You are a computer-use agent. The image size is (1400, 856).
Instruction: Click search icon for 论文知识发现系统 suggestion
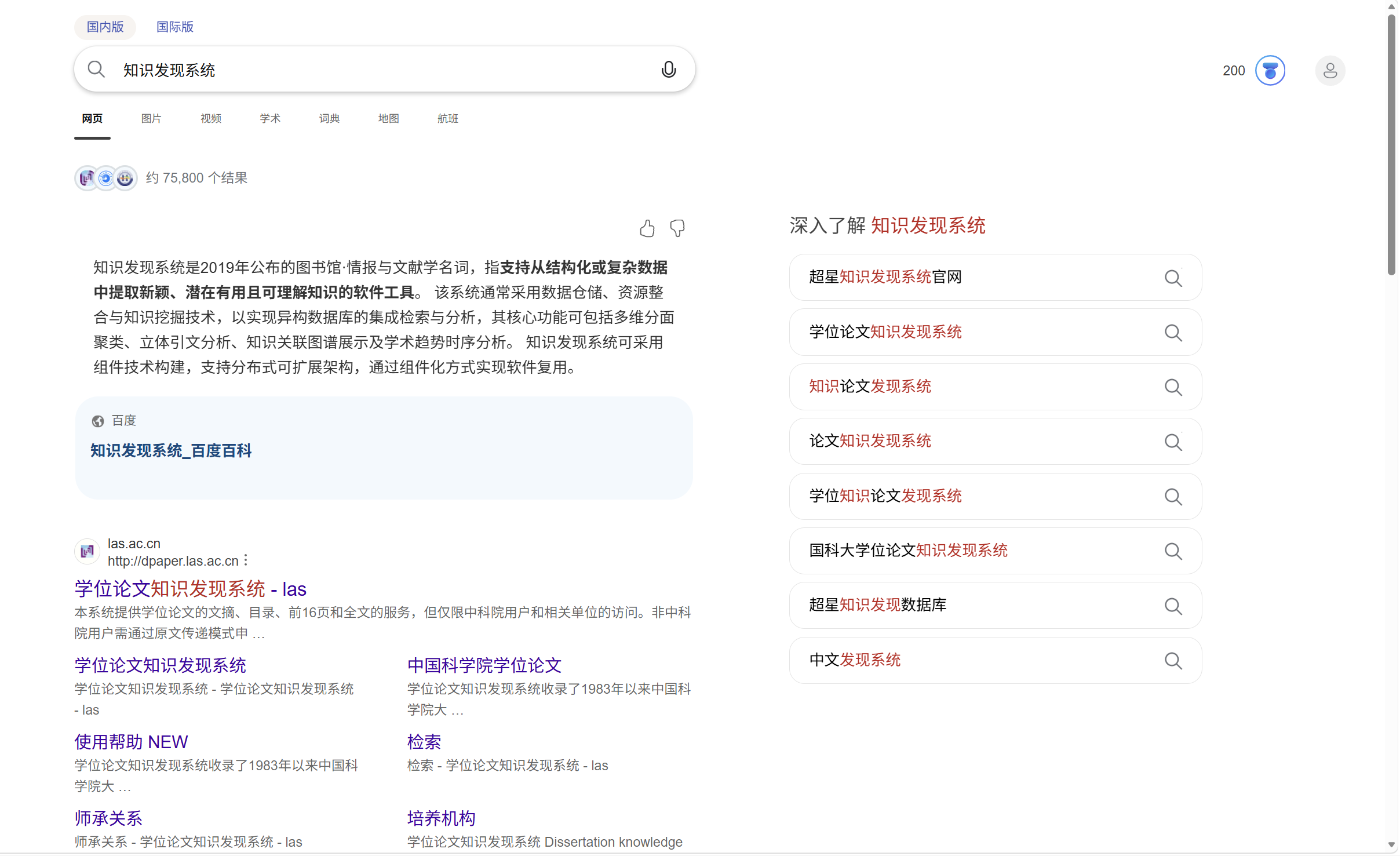[x=1173, y=442]
